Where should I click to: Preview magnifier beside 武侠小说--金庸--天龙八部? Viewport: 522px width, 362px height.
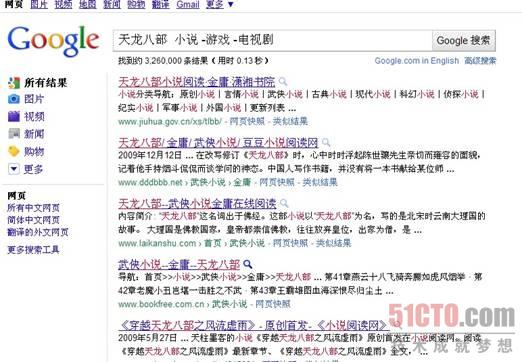(x=247, y=264)
